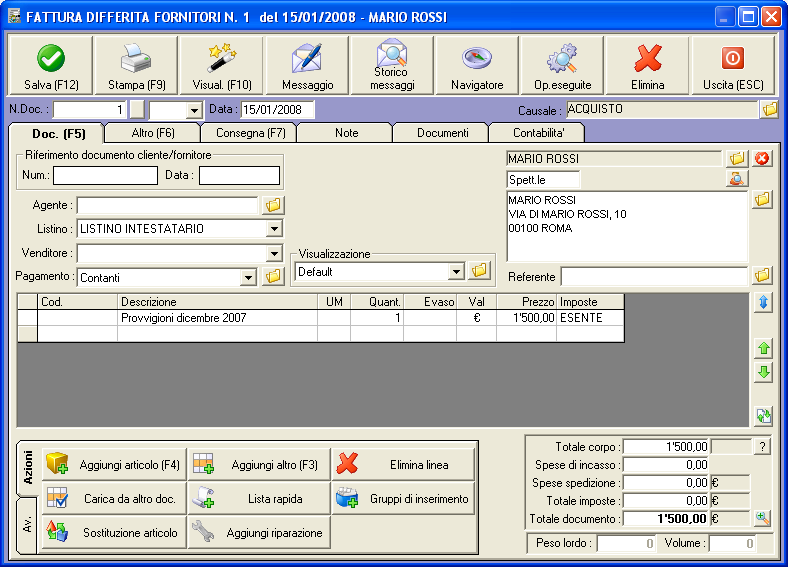Click the Referente input field

pos(654,276)
